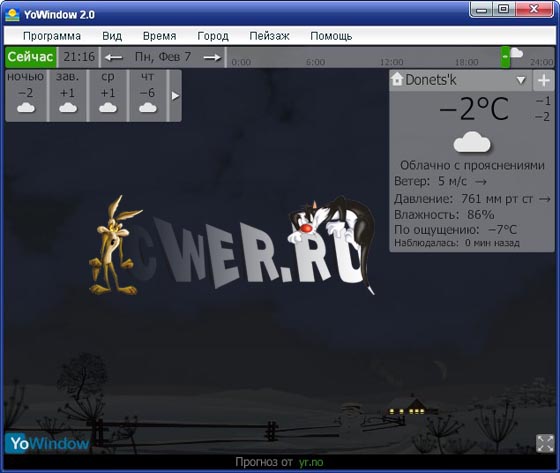The width and height of the screenshot is (560, 473).
Task: Show more forecast days with arrow
Action: point(175,96)
